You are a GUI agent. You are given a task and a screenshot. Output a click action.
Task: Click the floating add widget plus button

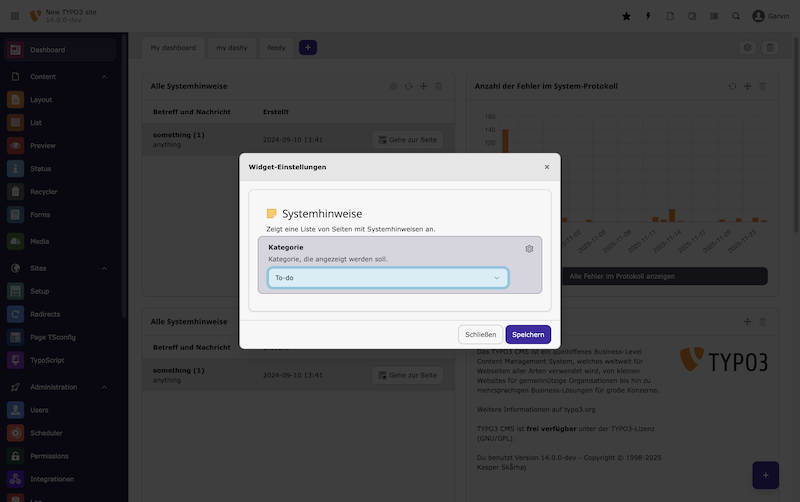764,475
